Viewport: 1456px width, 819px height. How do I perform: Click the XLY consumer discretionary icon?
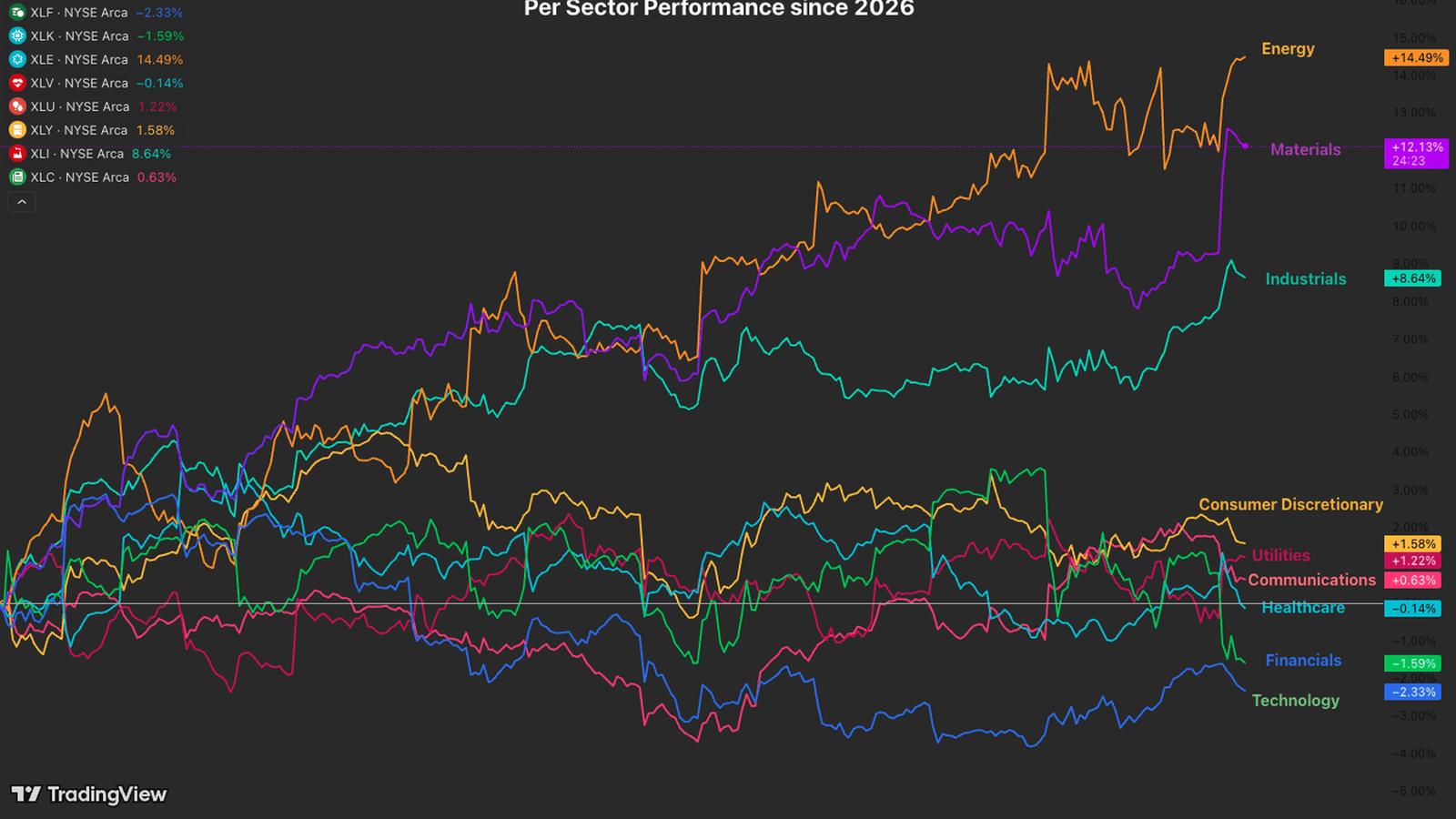point(16,131)
